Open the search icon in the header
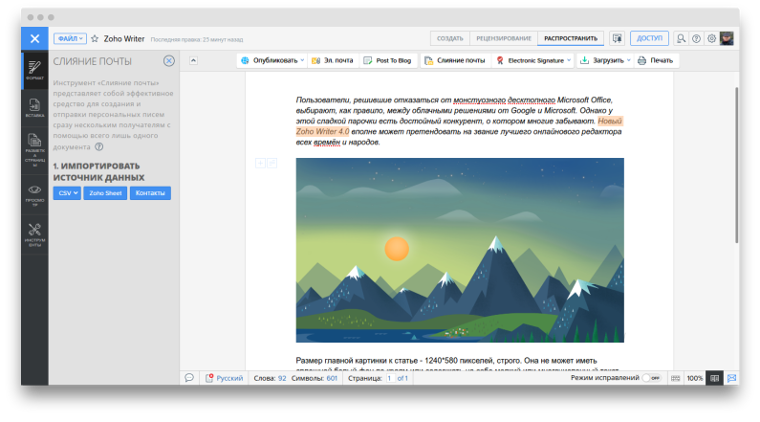Image resolution: width=760 pixels, height=422 pixels. [x=681, y=38]
